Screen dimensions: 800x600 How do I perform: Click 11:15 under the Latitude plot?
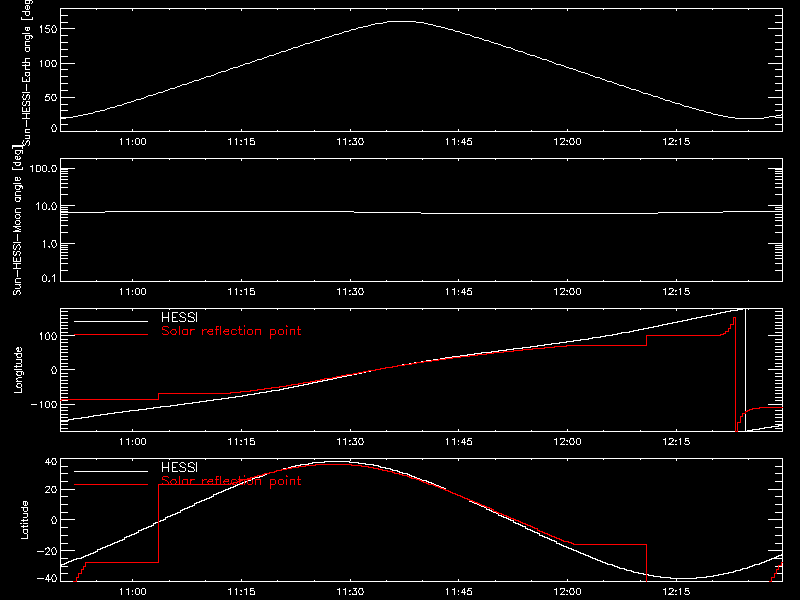point(241,592)
